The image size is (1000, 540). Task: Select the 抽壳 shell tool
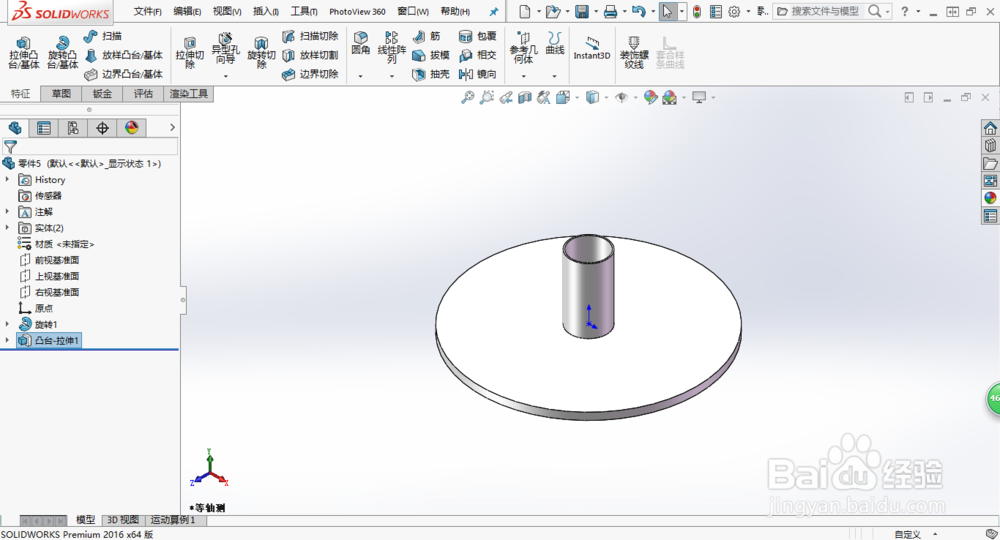coord(431,75)
